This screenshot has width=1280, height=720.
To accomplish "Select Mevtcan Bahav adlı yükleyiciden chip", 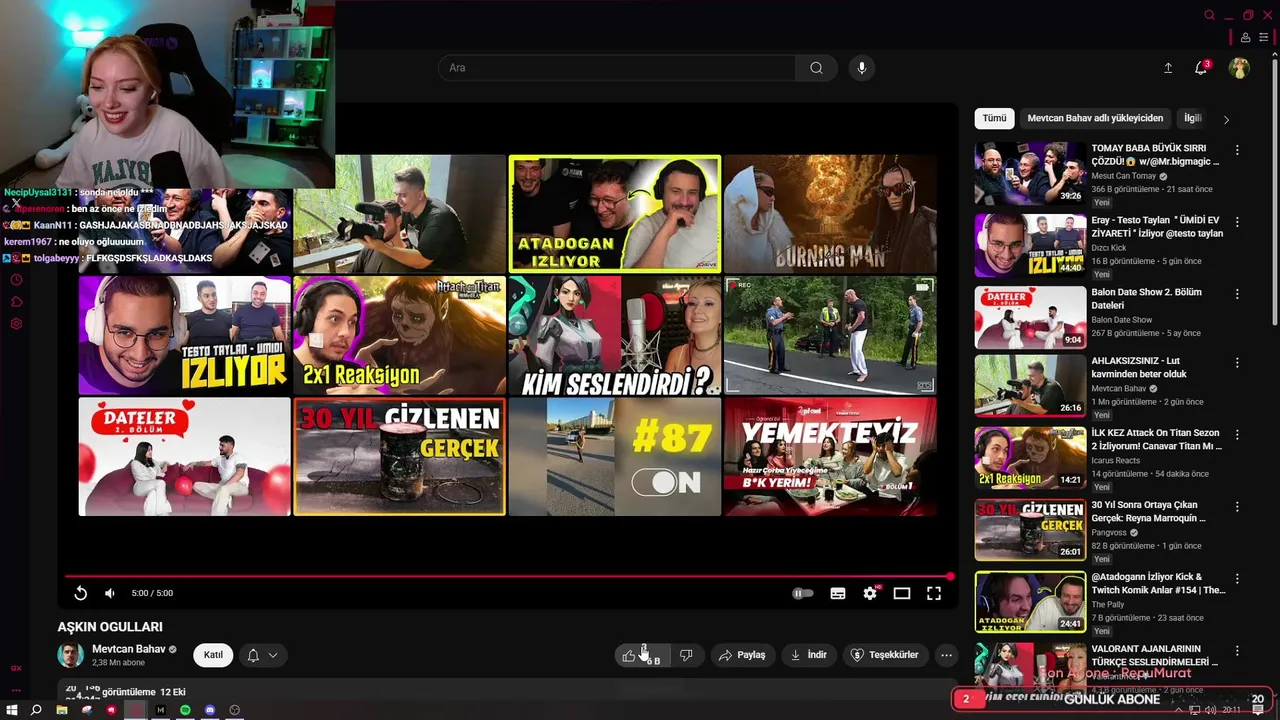I will [x=1095, y=118].
